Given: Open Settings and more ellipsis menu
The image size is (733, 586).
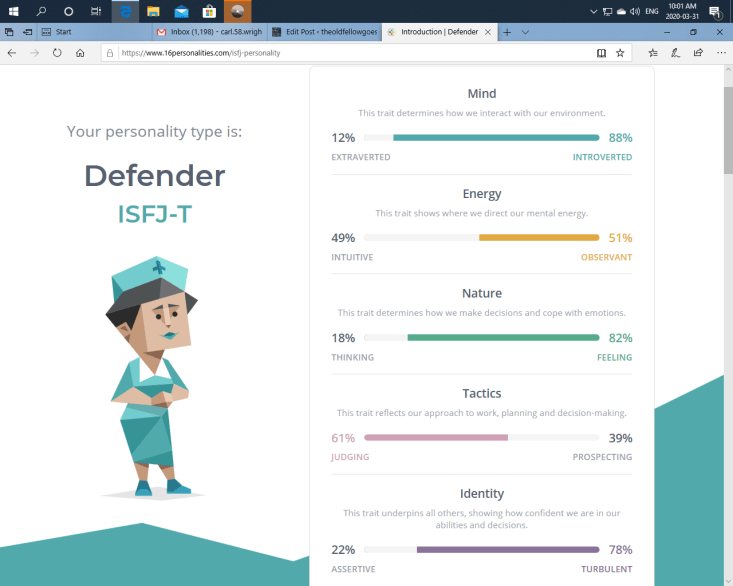Looking at the screenshot, I should click(x=720, y=52).
